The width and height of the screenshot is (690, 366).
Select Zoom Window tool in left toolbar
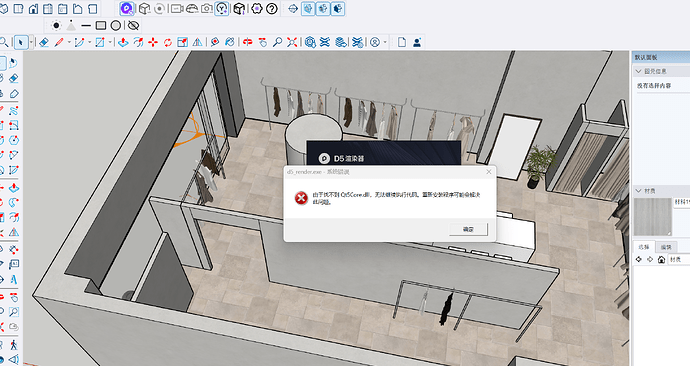[14, 312]
